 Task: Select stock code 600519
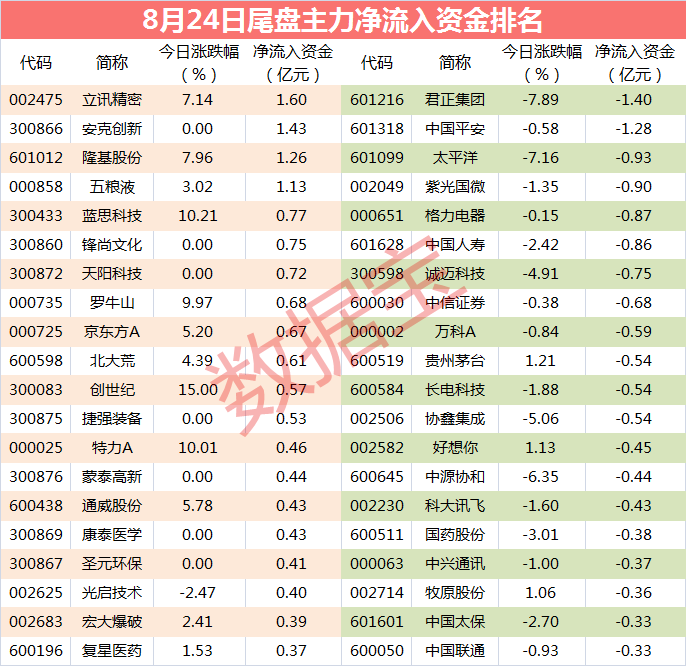pos(377,361)
